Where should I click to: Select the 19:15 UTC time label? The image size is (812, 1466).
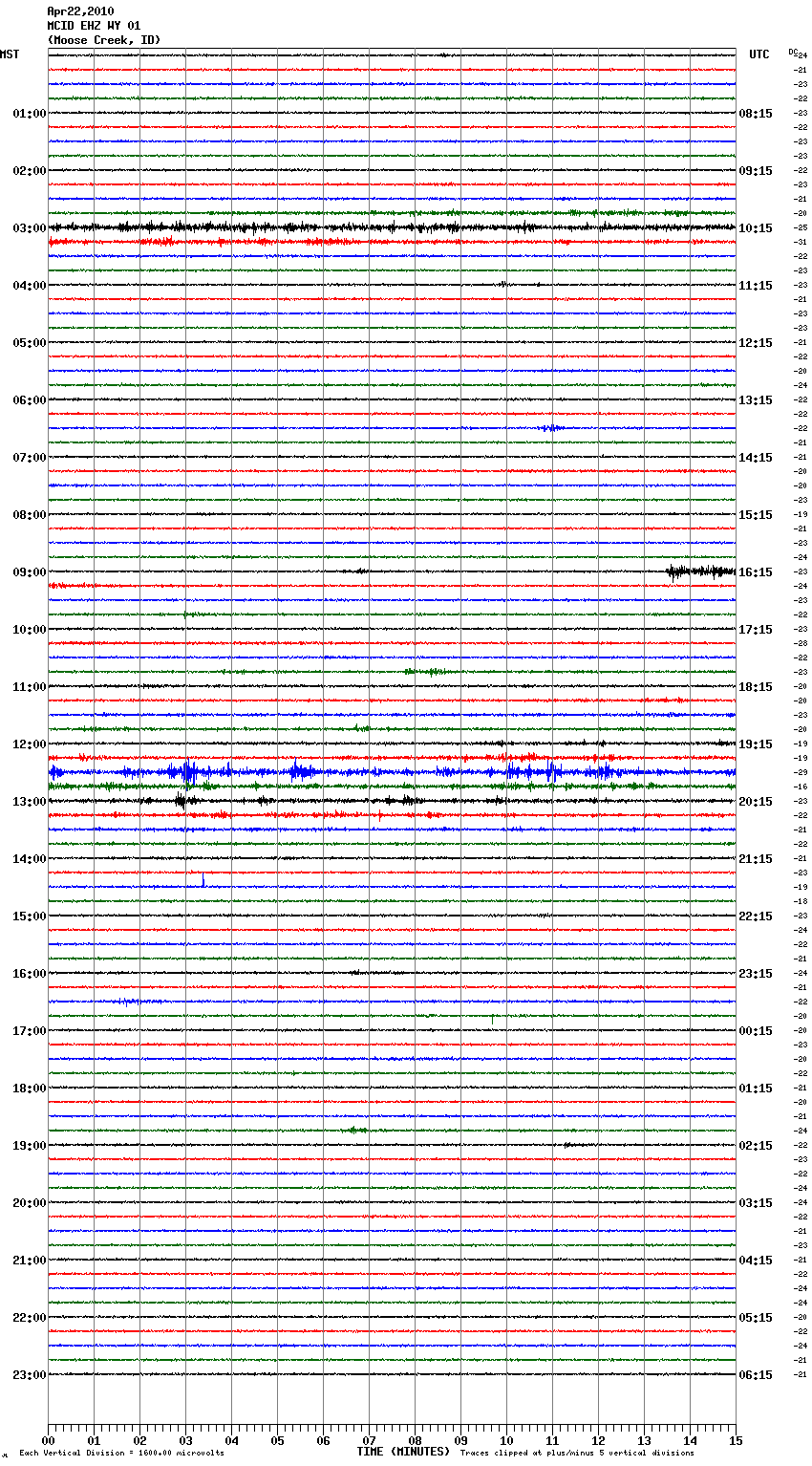coord(756,744)
